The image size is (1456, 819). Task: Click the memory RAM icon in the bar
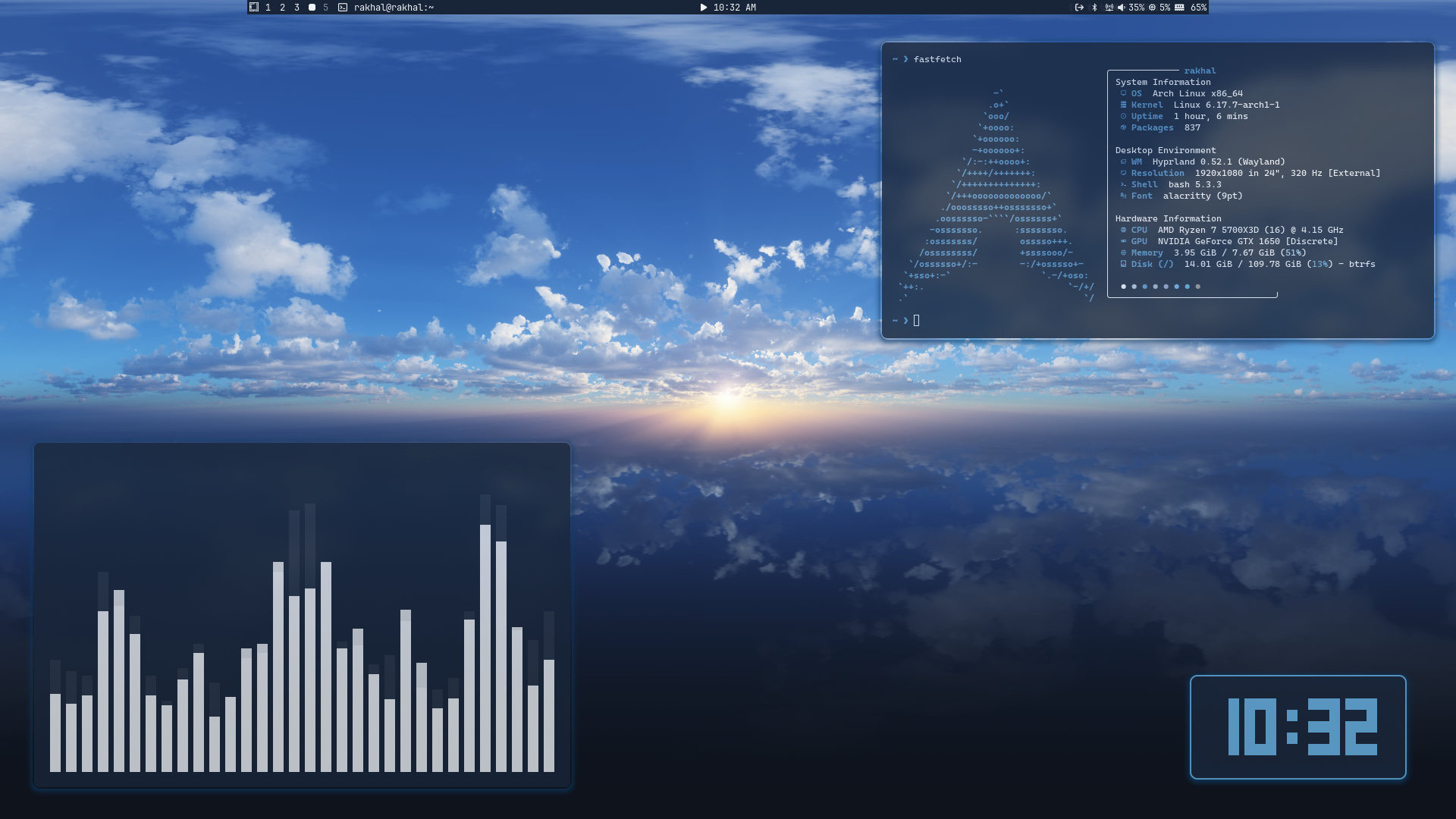[1179, 8]
